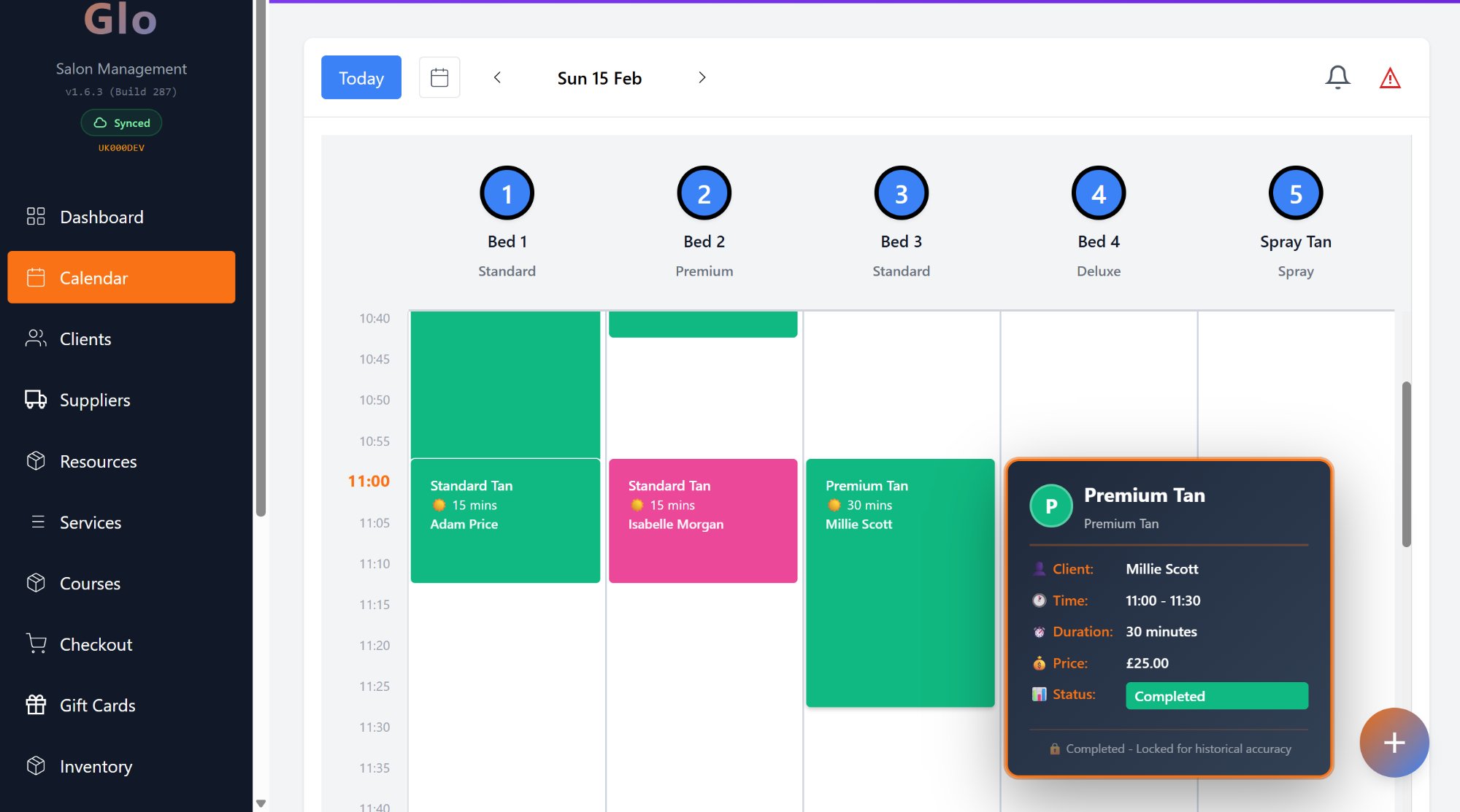Screen dimensions: 1460x812
Task: Click the Synced cloud status badge
Action: 121,123
